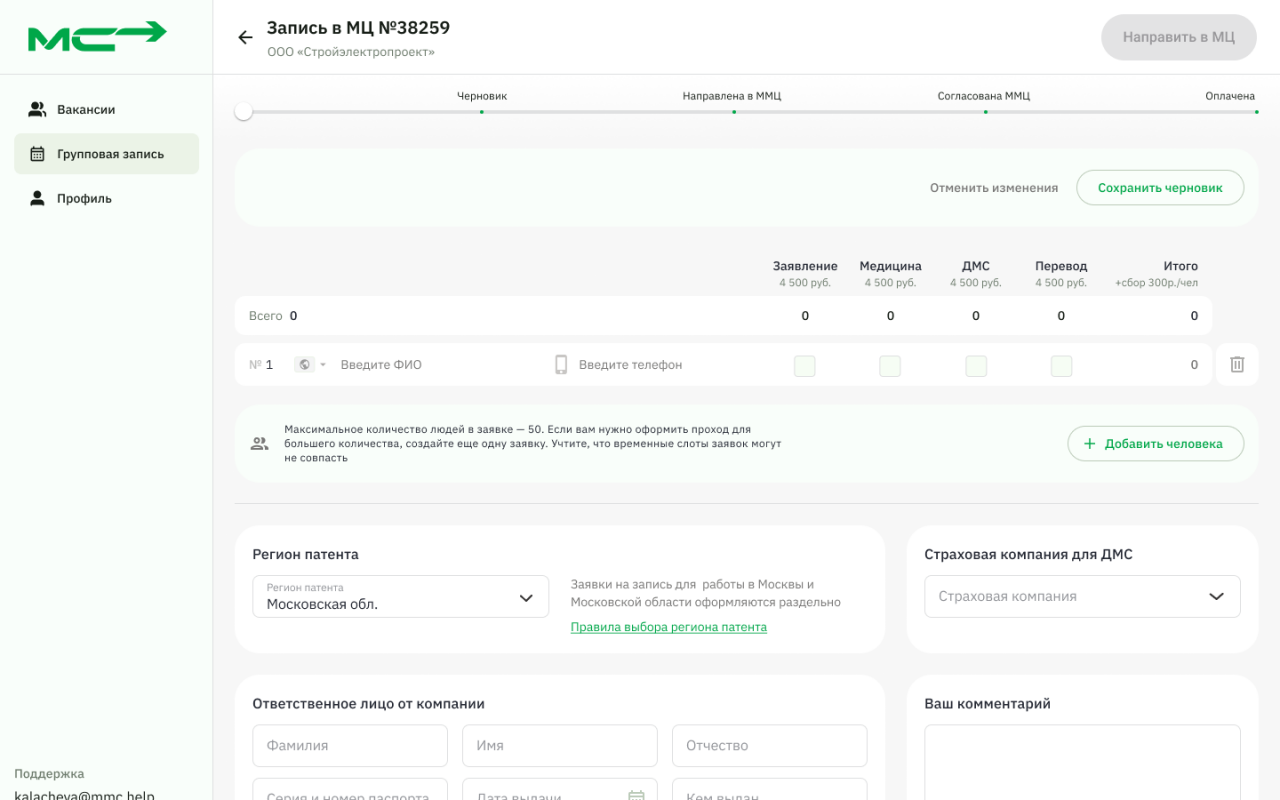The width and height of the screenshot is (1280, 800).
Task: Click the group icon beside the limit notice
Action: 260,444
